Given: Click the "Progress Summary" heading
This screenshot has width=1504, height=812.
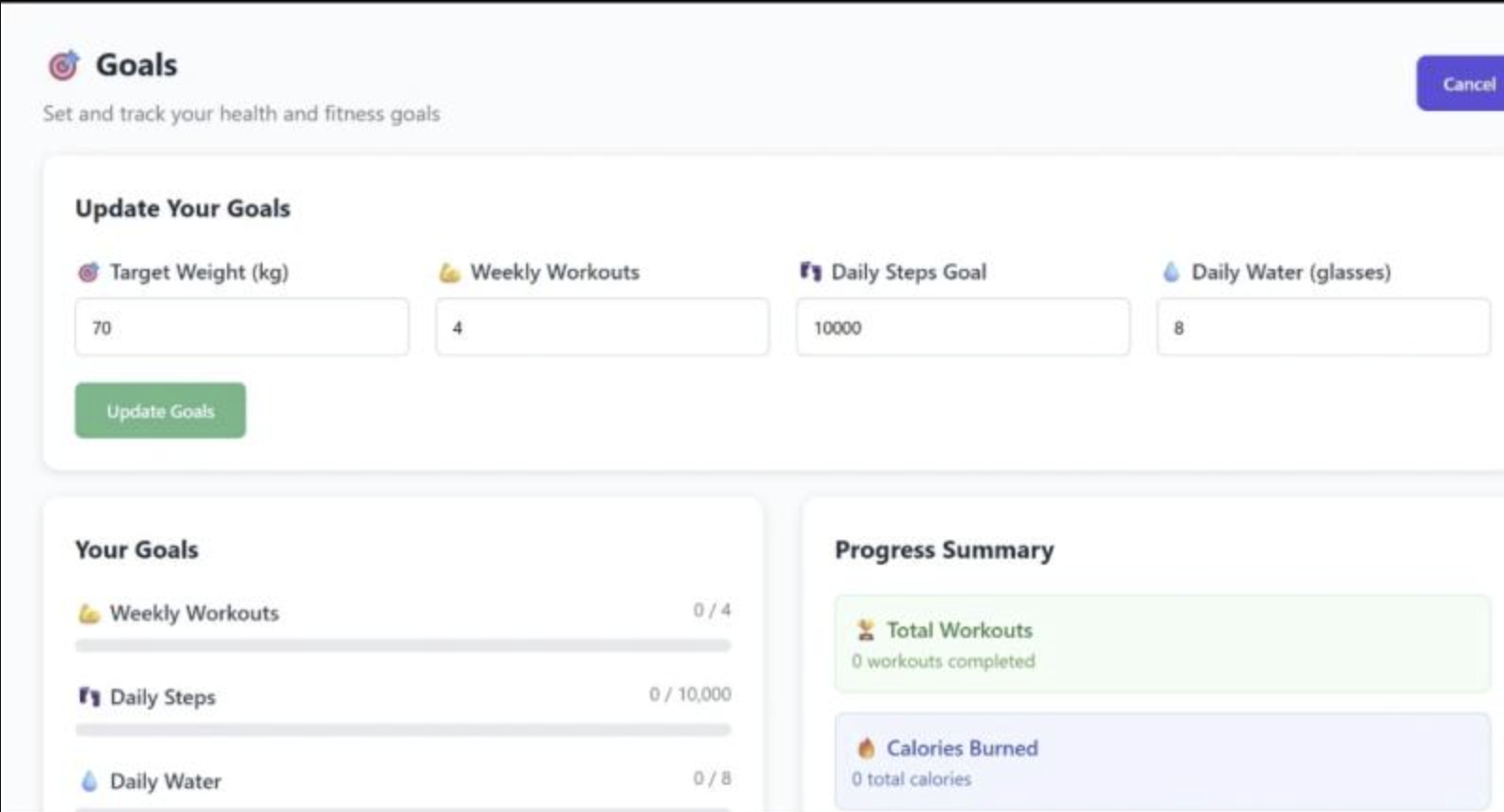Looking at the screenshot, I should [944, 549].
